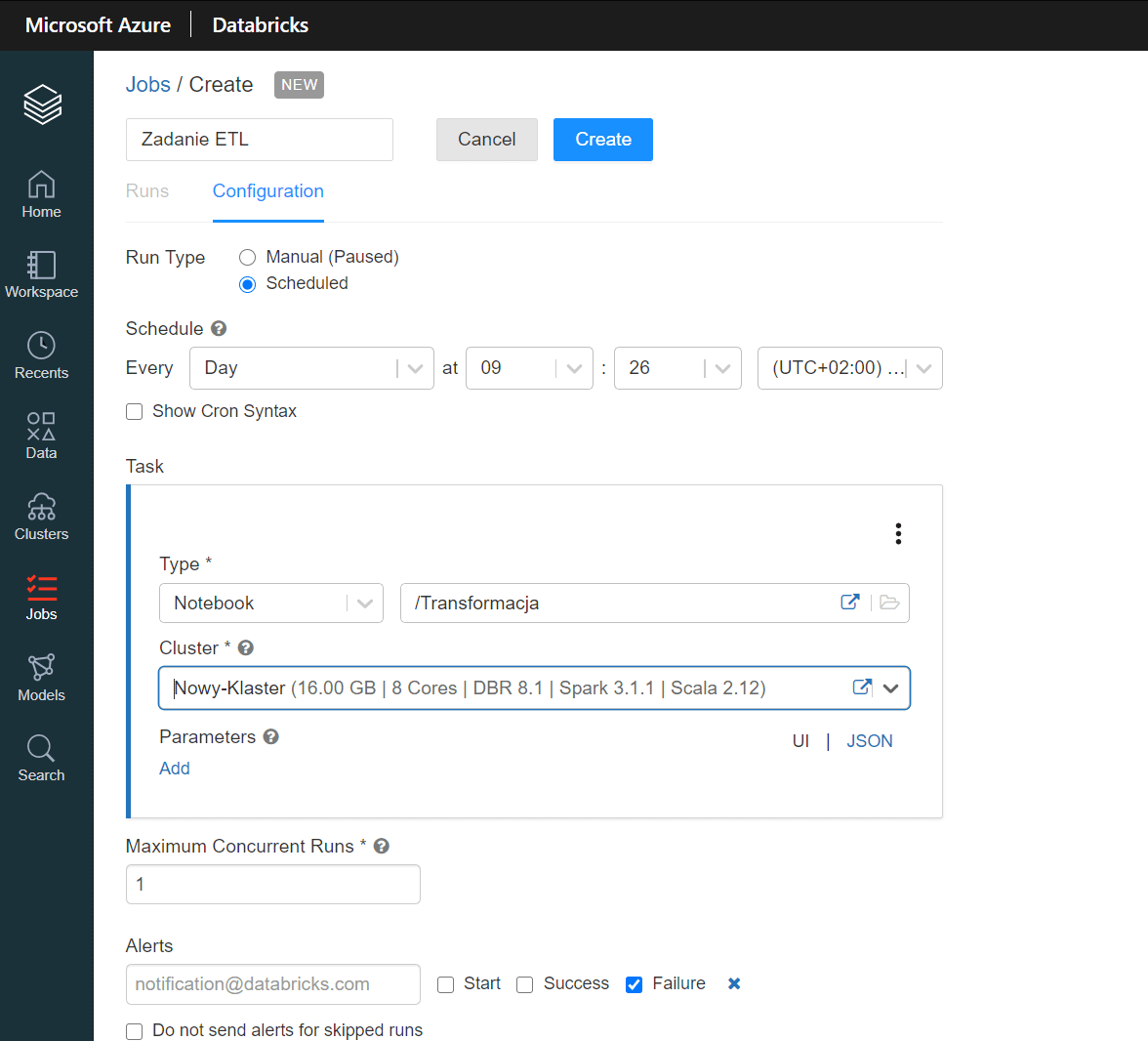
Task: Enable the Show Cron Syntax checkbox
Action: click(135, 412)
